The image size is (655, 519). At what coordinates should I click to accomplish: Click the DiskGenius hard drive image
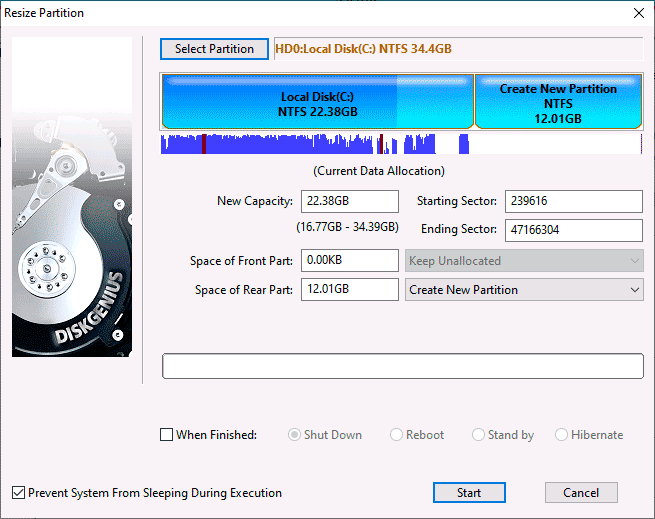(x=72, y=197)
